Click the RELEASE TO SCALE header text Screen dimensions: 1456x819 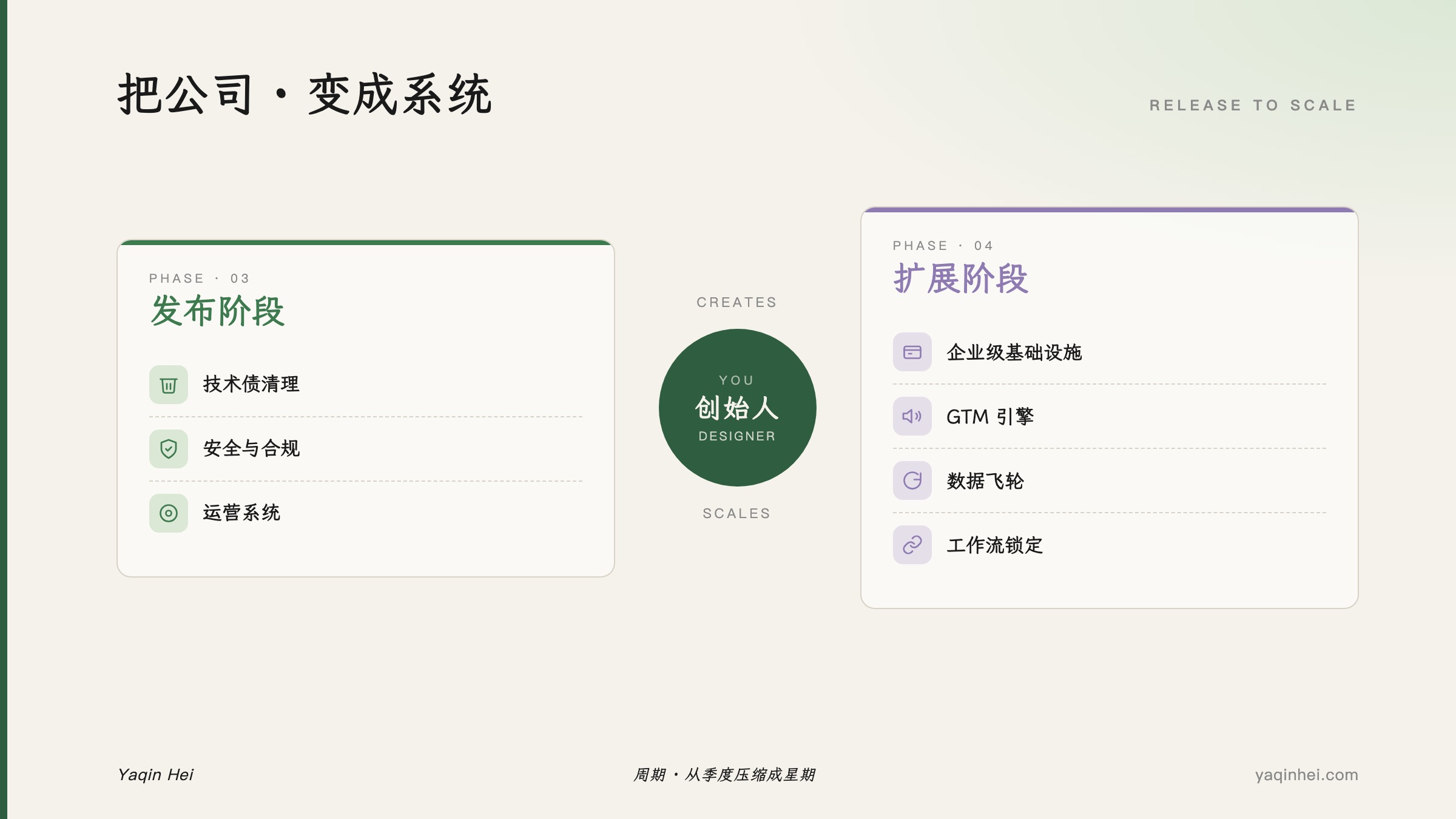point(1253,106)
